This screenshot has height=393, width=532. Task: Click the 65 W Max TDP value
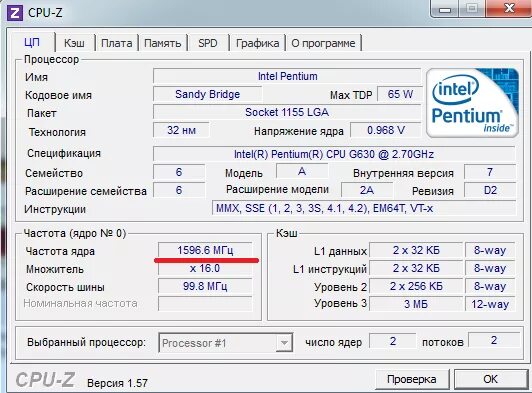pyautogui.click(x=400, y=94)
